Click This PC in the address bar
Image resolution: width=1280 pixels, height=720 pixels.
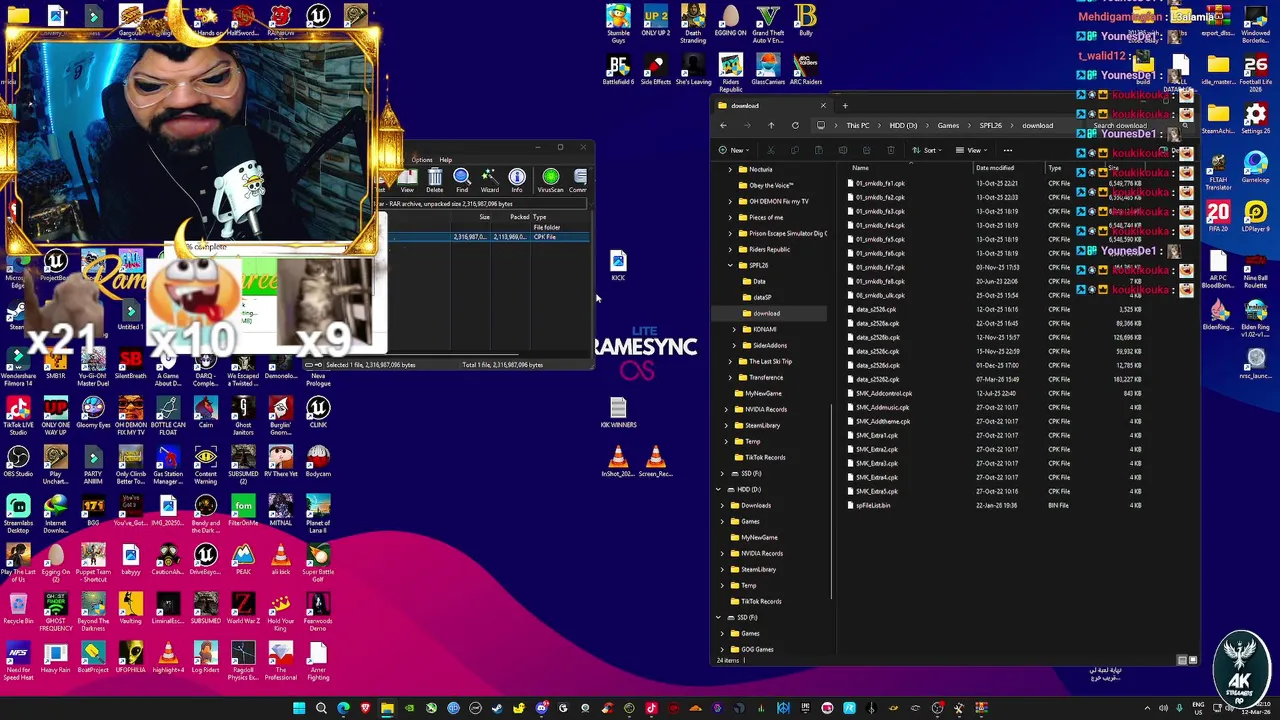coord(858,126)
